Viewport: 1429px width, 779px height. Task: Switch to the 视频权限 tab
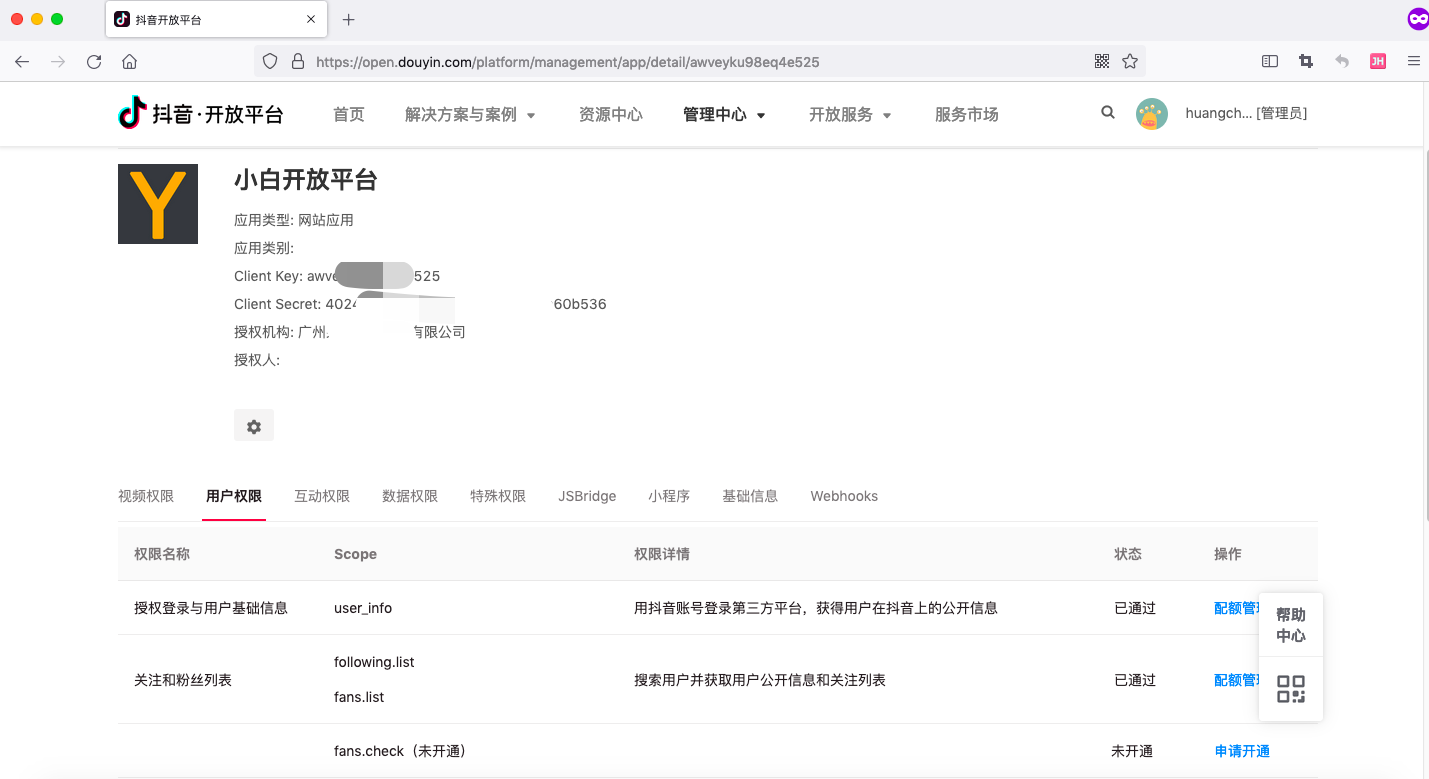pos(146,496)
